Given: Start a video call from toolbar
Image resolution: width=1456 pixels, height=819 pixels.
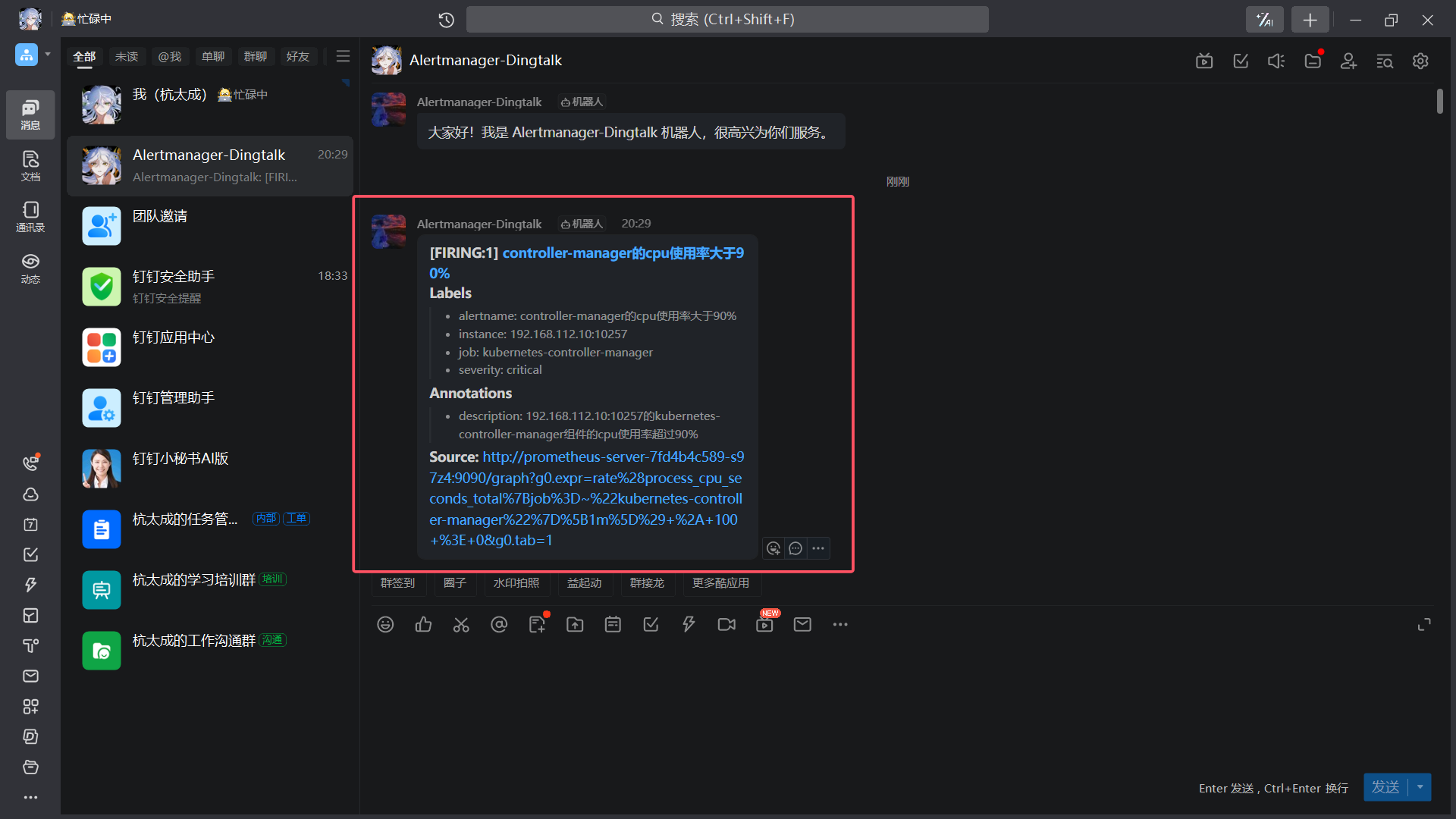Looking at the screenshot, I should [726, 624].
